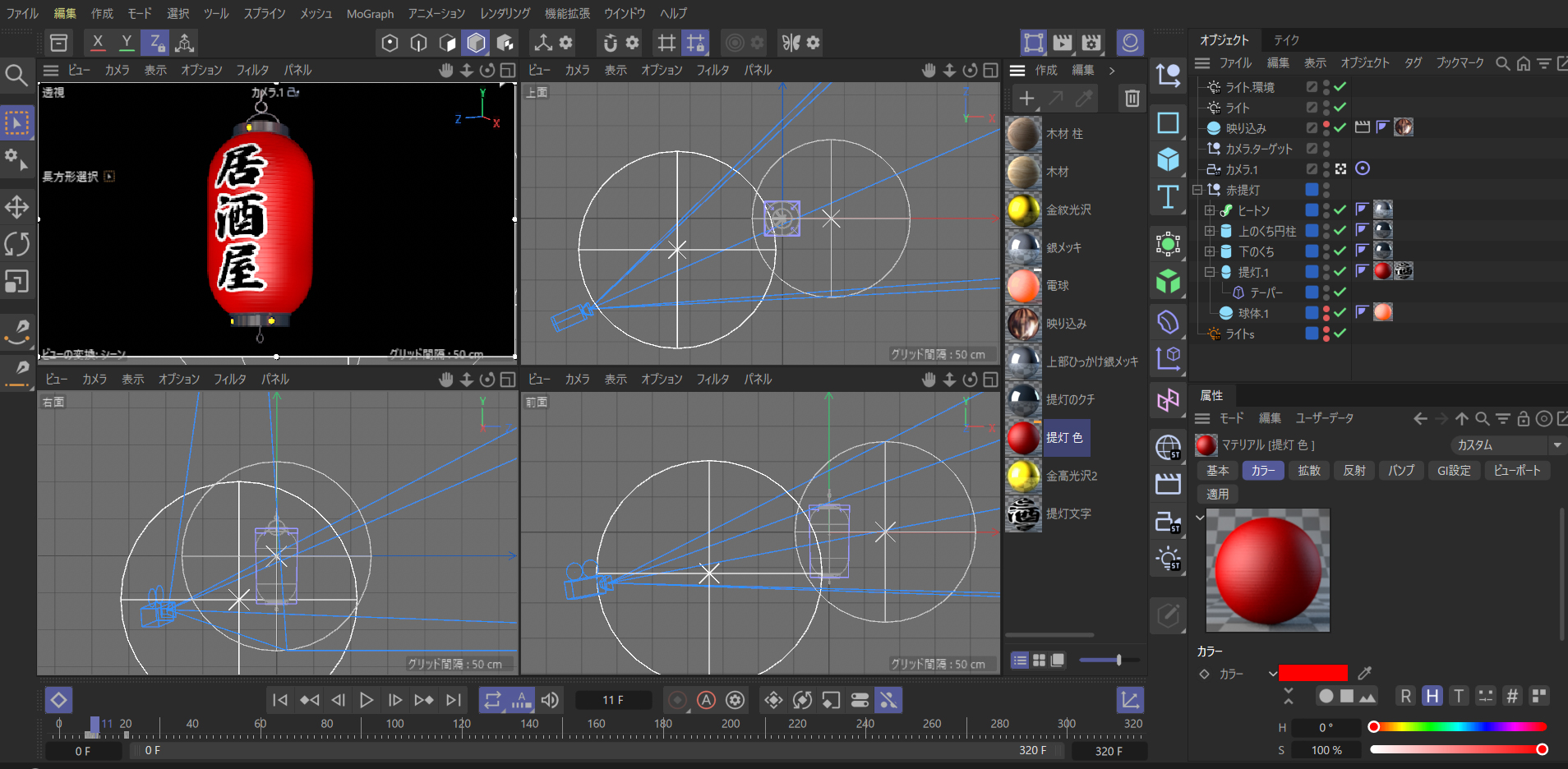Screen dimensions: 1568x769
Task: Select the Move tool in left toolbar
Action: (16, 206)
